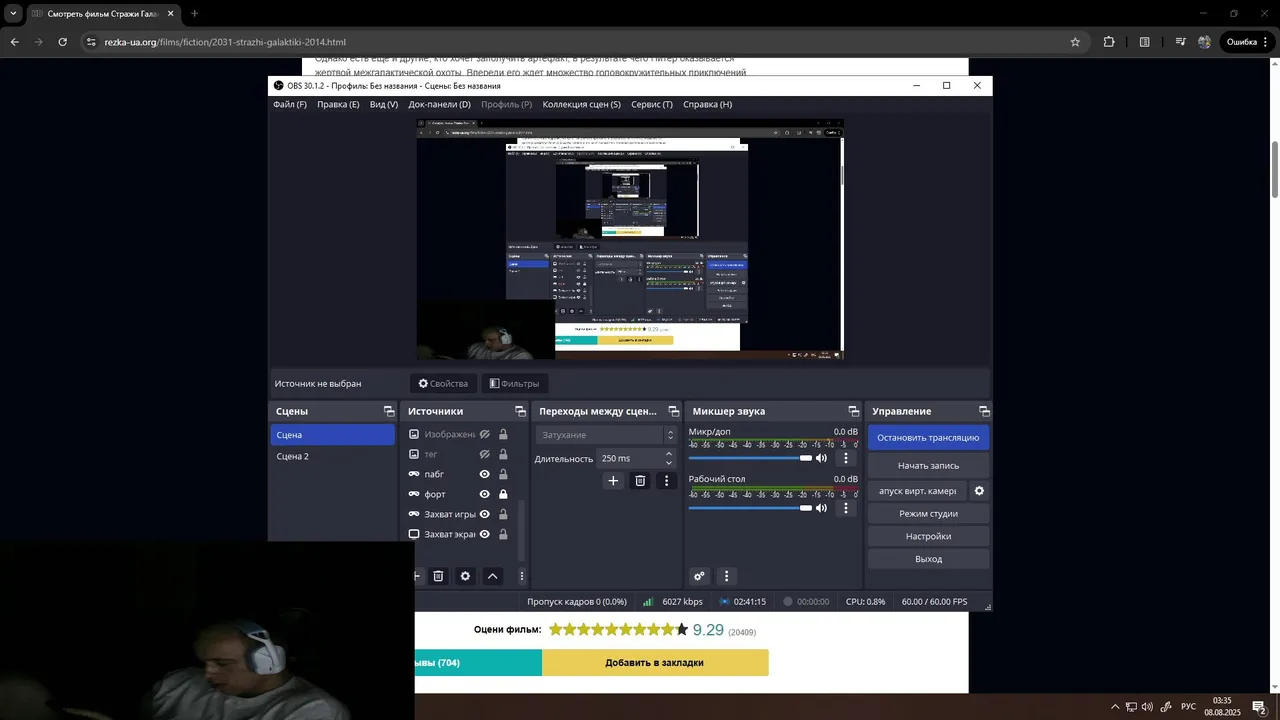1280x720 pixels.
Task: Delete the current scene transition
Action: pos(640,481)
